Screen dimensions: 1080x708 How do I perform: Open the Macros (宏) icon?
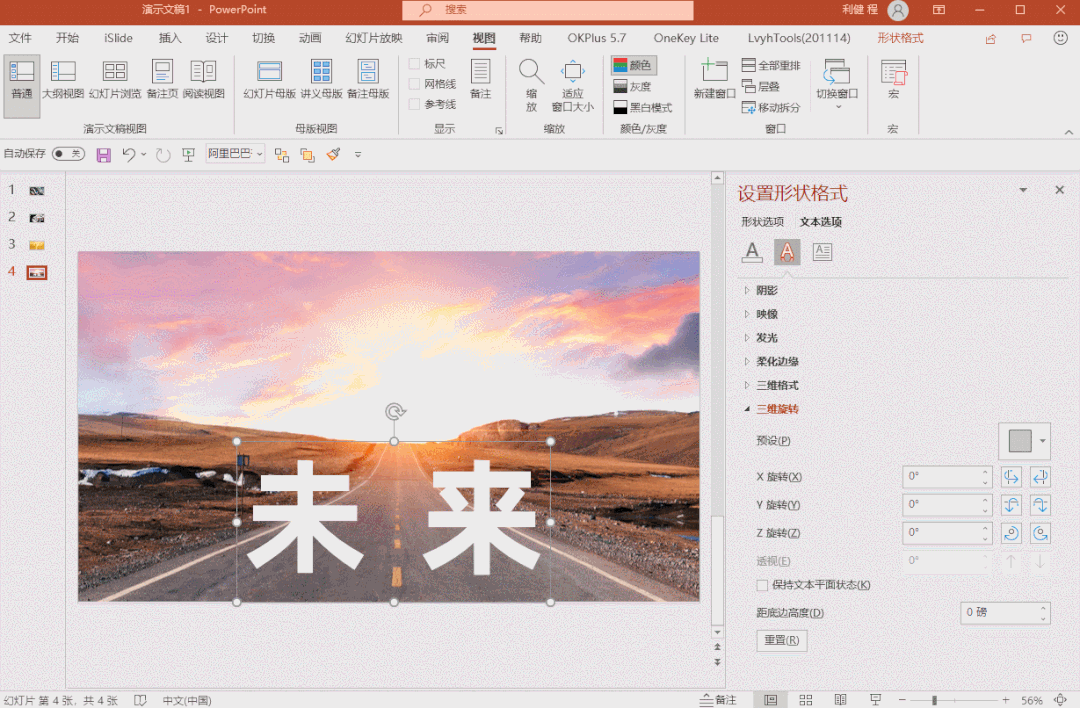click(x=893, y=78)
